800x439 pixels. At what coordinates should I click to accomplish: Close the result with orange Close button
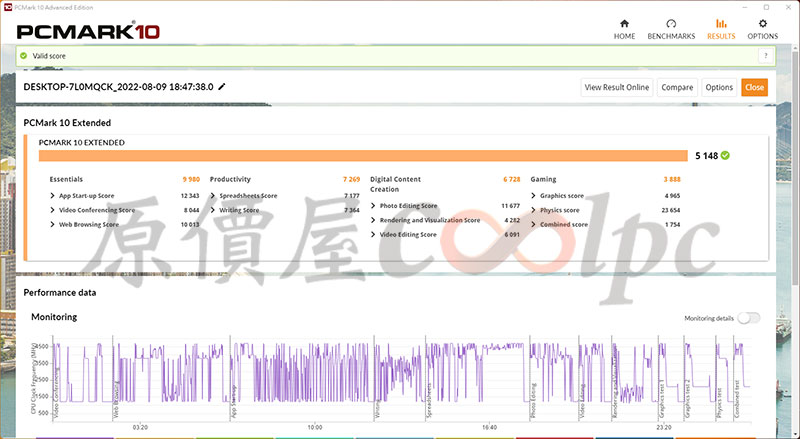tap(754, 87)
